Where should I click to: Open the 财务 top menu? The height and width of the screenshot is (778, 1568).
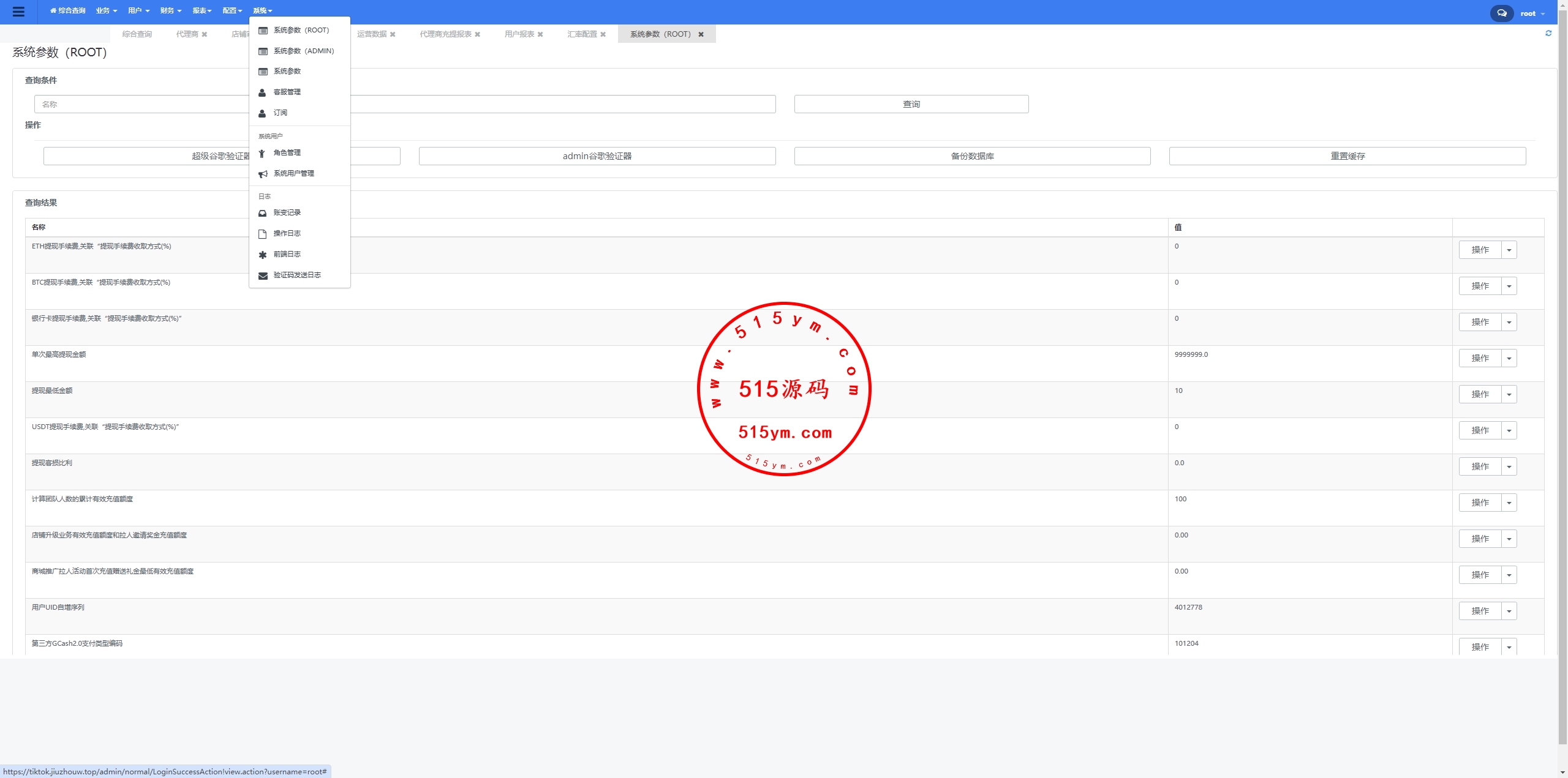coord(170,10)
